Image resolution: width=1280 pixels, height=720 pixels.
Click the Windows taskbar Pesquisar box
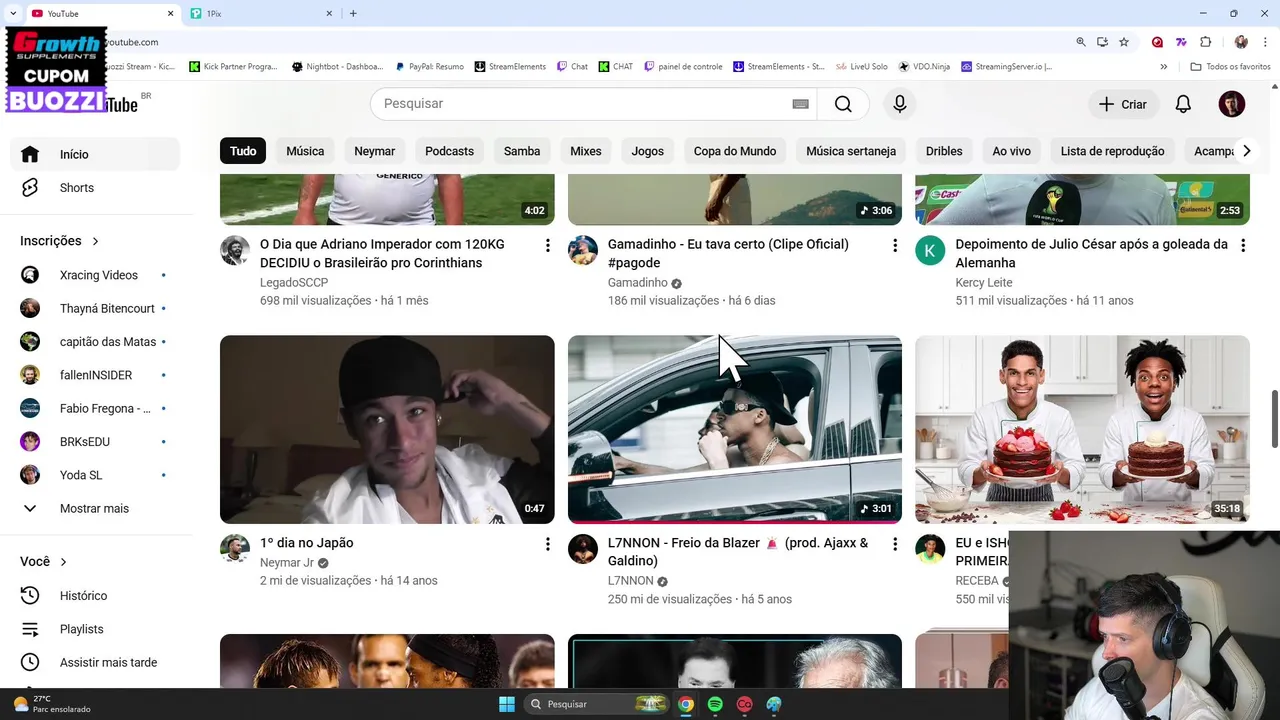[x=596, y=704]
